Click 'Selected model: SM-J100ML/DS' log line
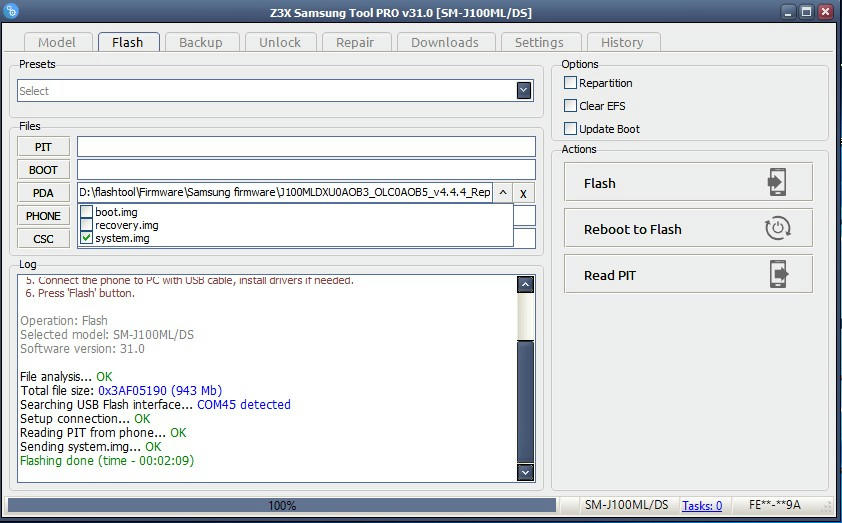The image size is (842, 523). [x=107, y=335]
